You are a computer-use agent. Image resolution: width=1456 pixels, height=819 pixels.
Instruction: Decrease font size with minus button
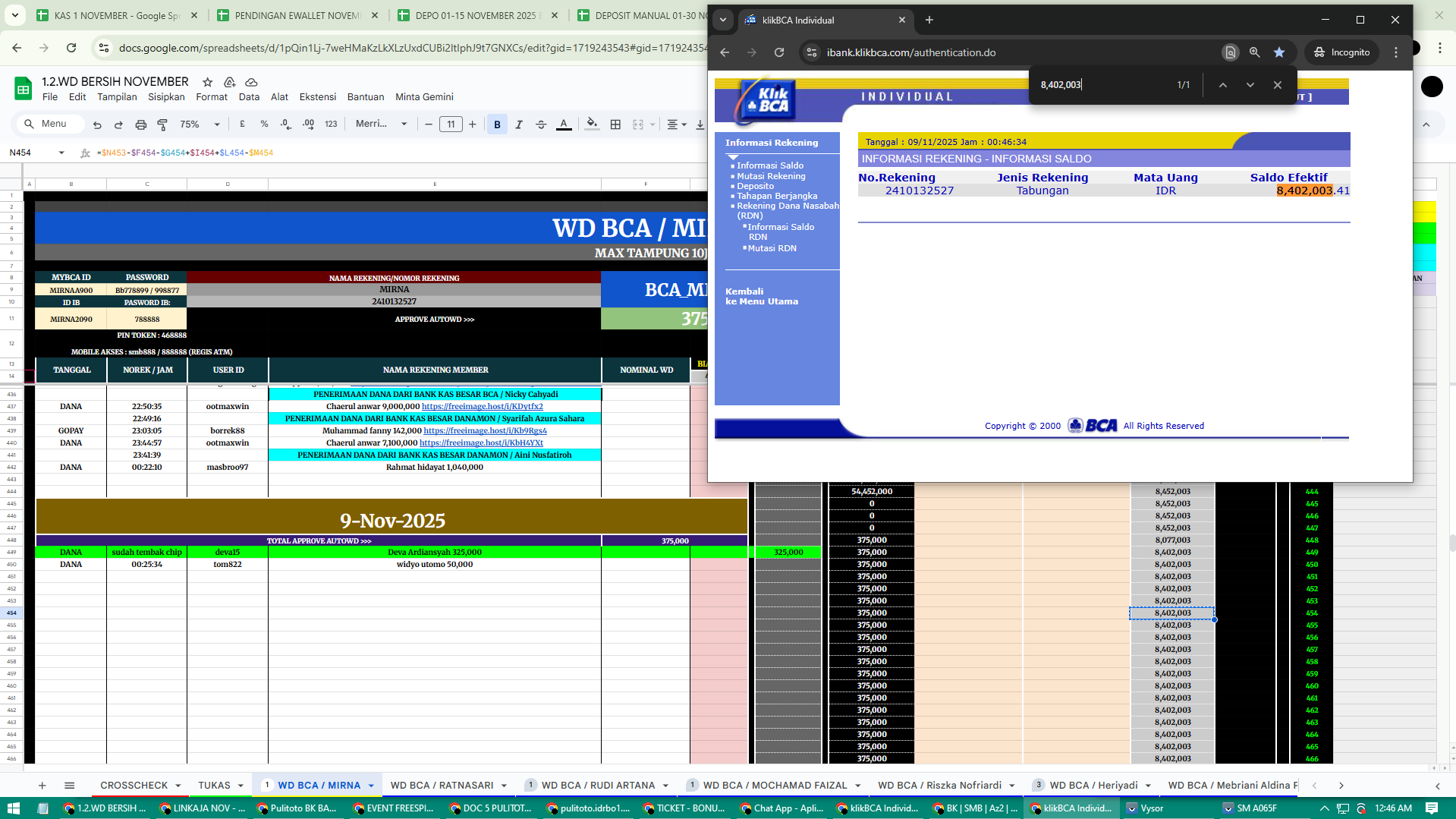(x=429, y=124)
